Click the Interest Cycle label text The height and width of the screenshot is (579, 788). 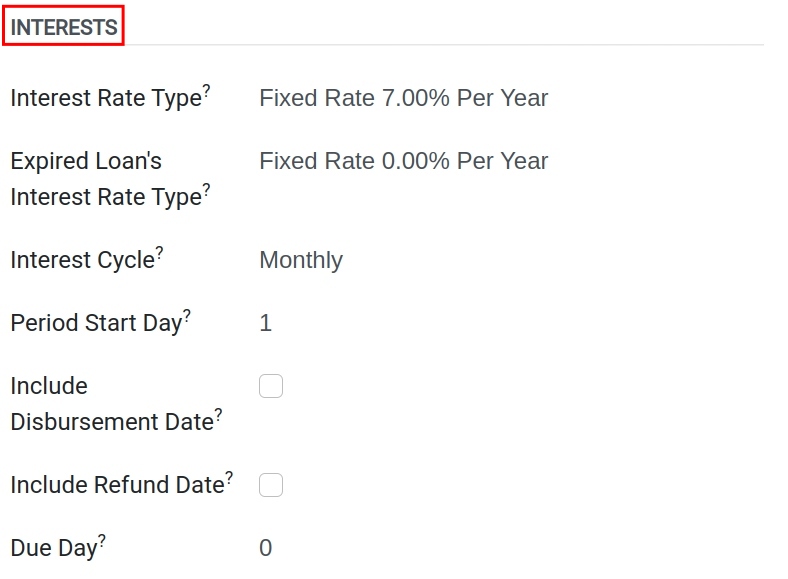coord(82,260)
